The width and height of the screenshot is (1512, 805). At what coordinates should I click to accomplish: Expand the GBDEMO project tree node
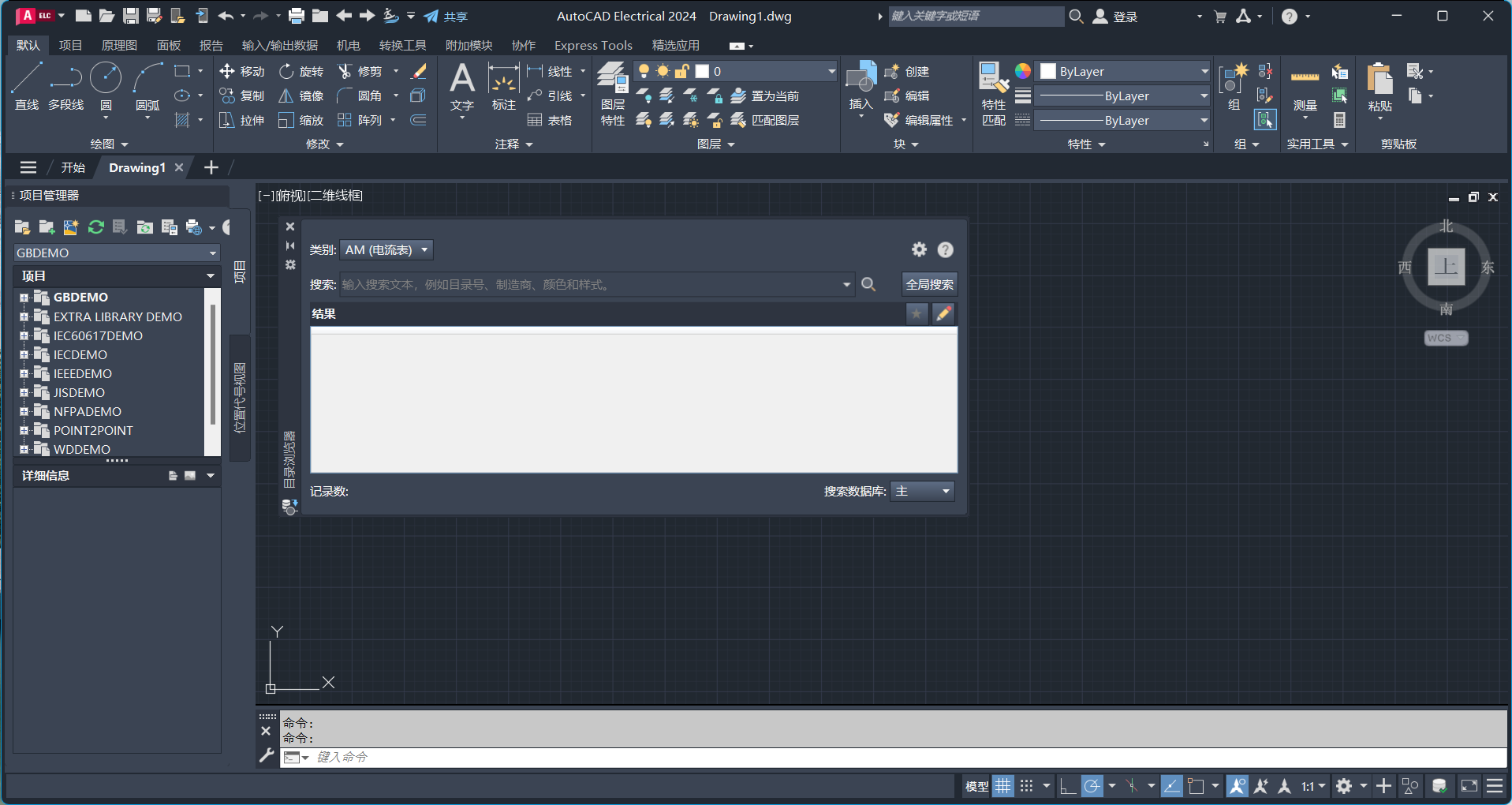(24, 298)
